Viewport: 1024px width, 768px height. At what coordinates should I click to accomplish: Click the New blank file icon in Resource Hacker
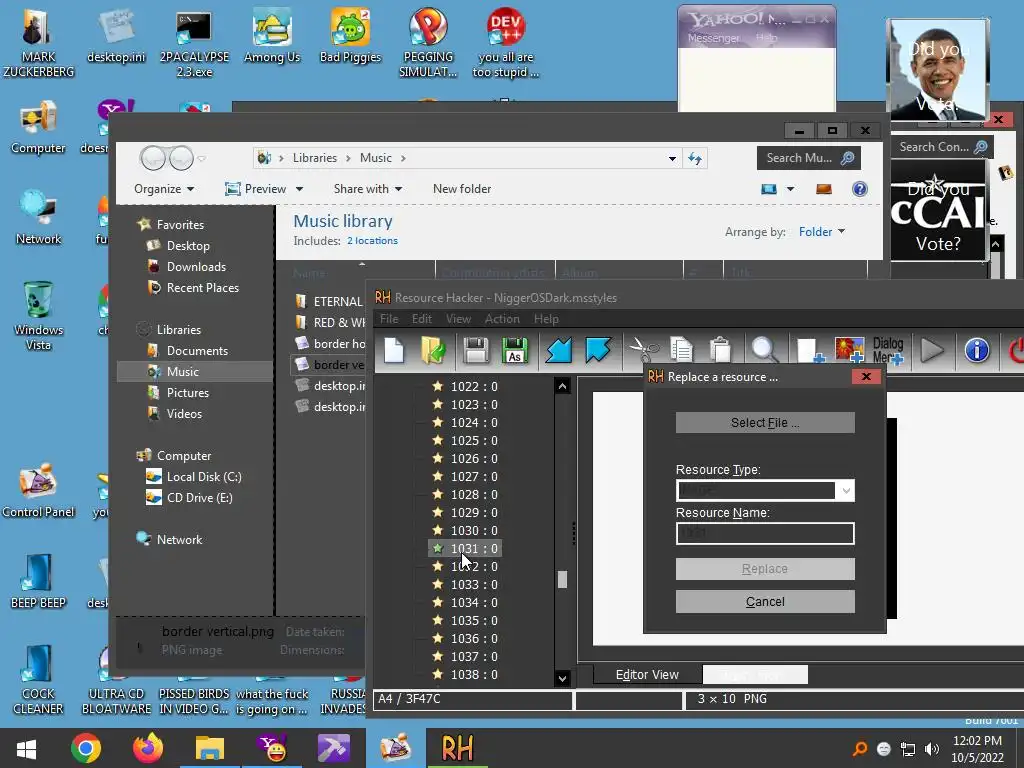click(x=394, y=350)
